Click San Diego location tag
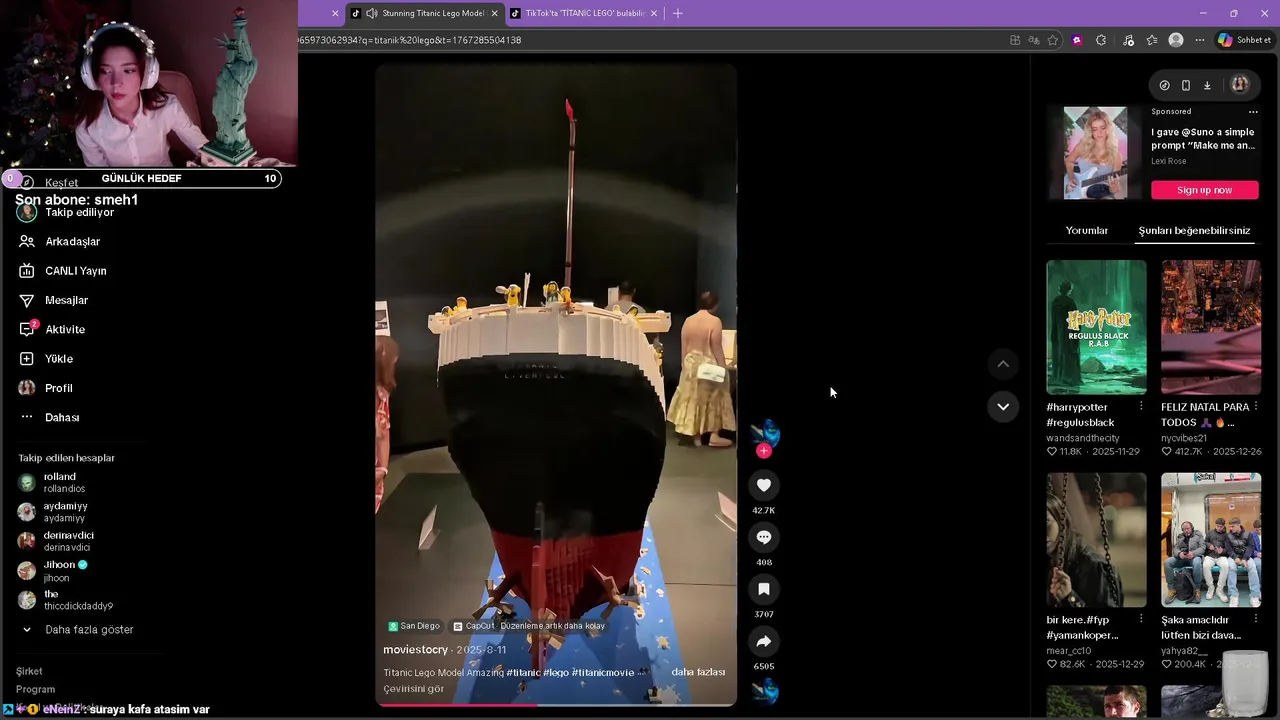1280x720 pixels. point(414,626)
